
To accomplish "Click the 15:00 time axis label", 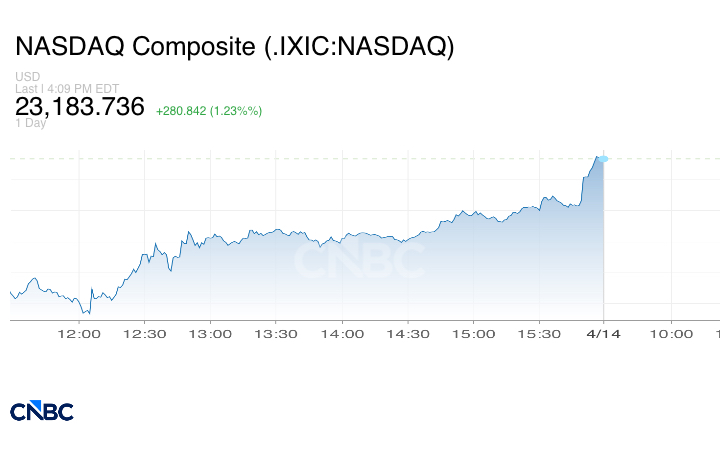I will pos(474,333).
